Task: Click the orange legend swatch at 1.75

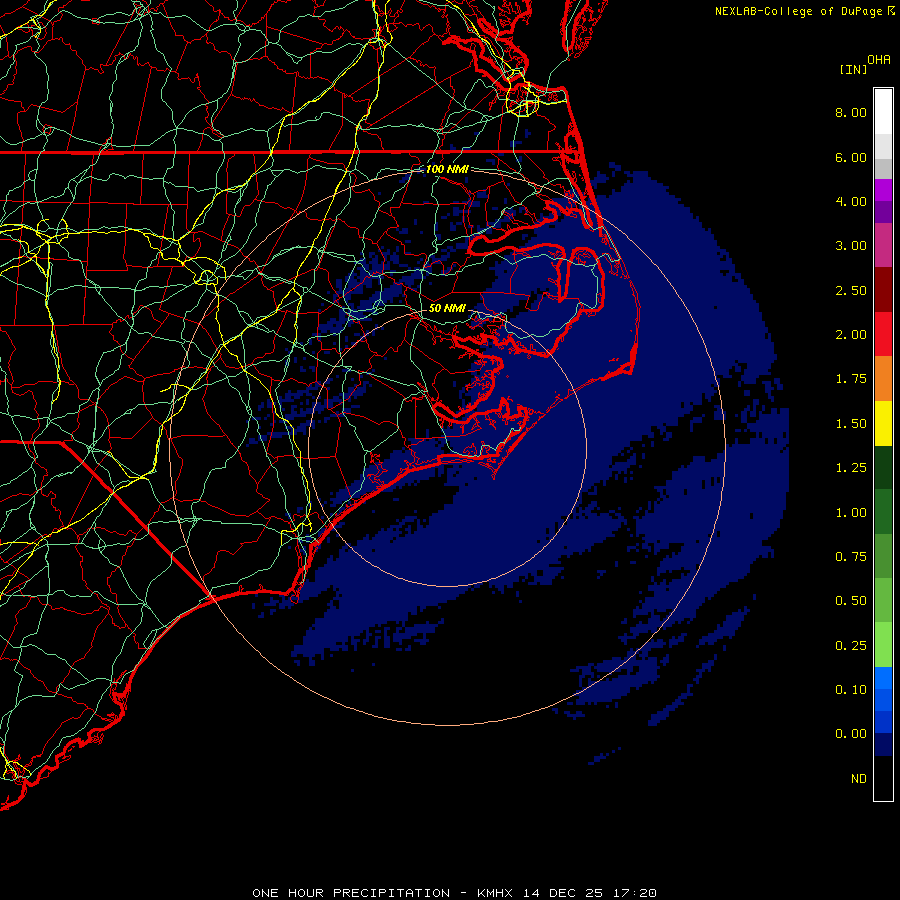Action: point(883,379)
